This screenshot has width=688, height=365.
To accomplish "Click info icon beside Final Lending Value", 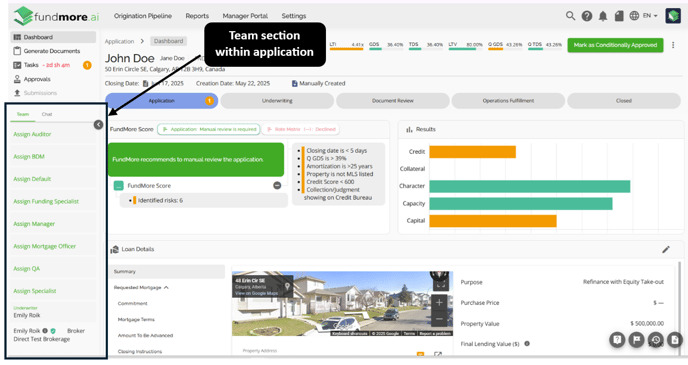I will [527, 344].
